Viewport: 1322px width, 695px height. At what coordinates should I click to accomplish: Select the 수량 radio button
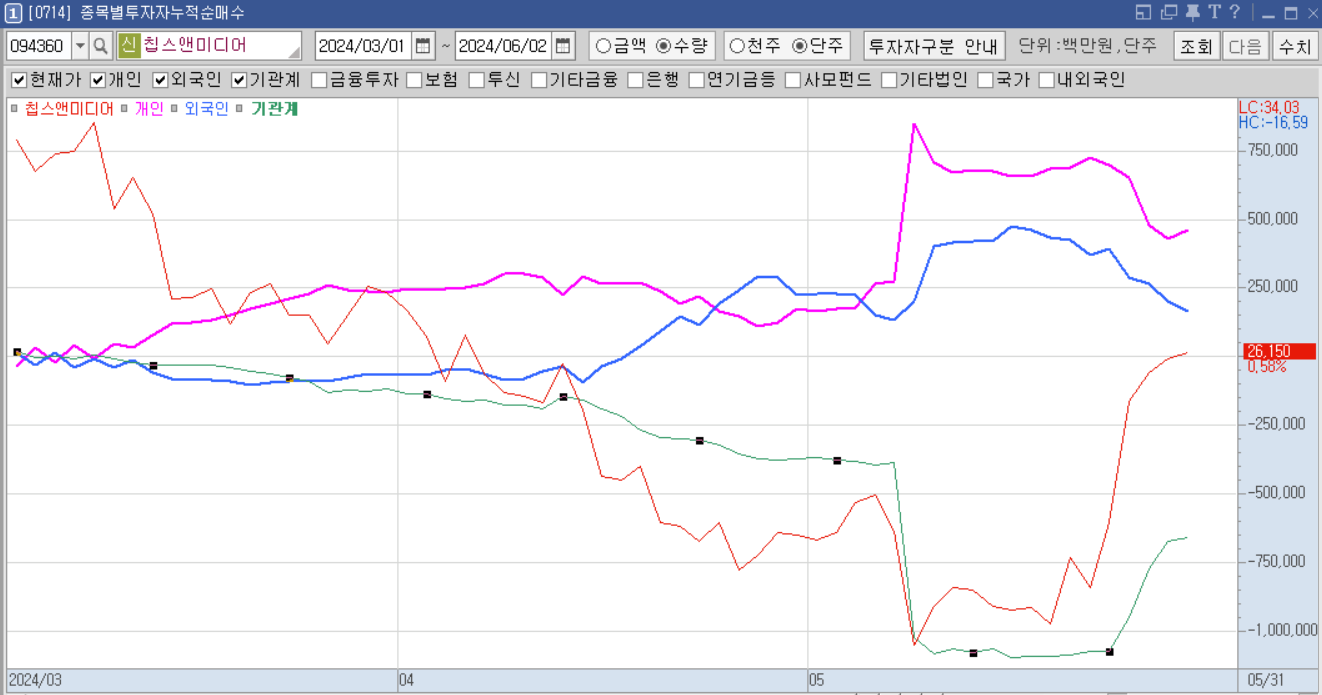(663, 46)
